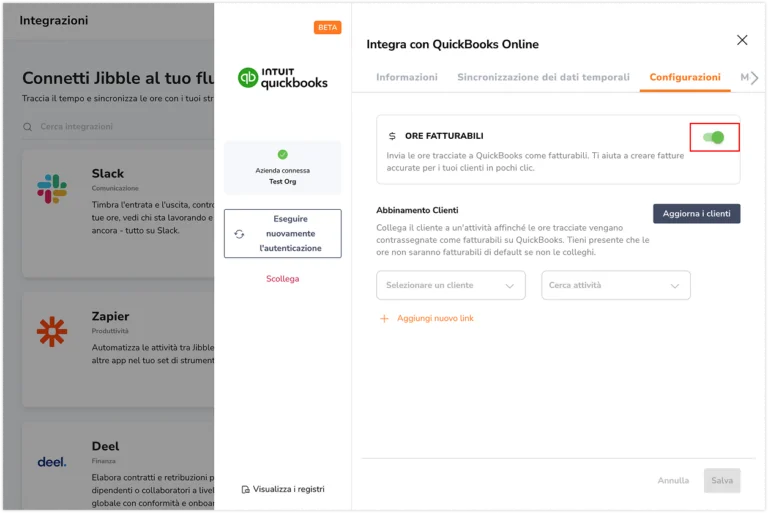This screenshot has height=513, width=768.
Task: Click the Deel logo icon
Action: click(52, 462)
